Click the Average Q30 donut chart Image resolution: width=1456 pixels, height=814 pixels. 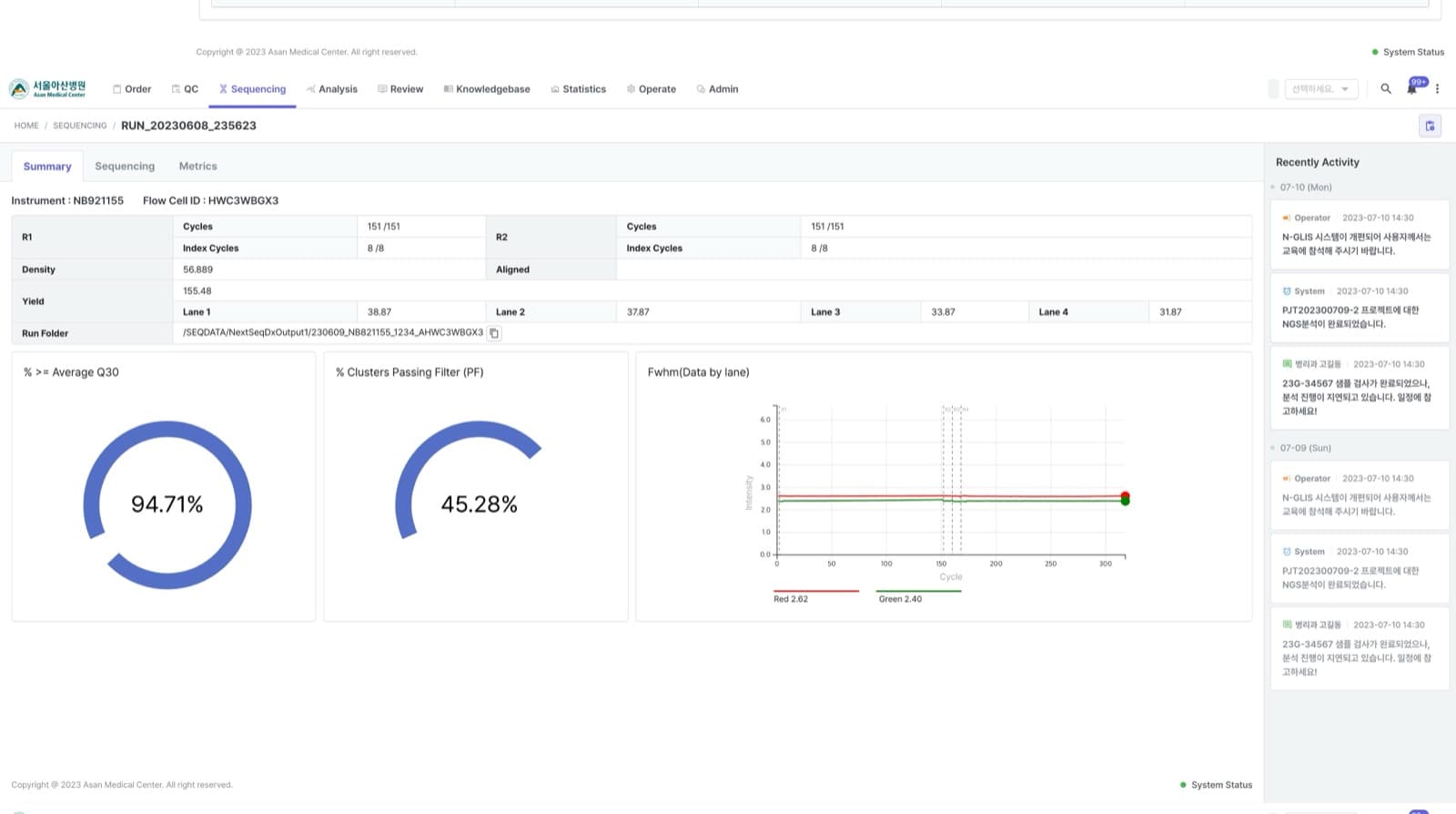167,504
